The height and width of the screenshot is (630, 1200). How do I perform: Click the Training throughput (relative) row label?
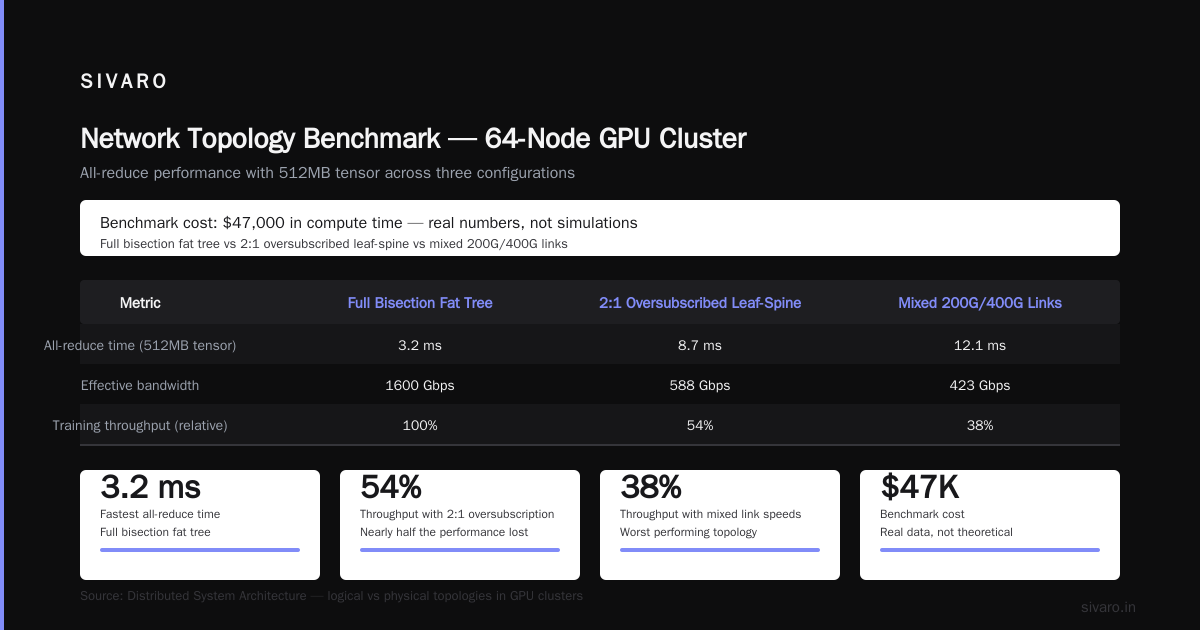point(140,425)
